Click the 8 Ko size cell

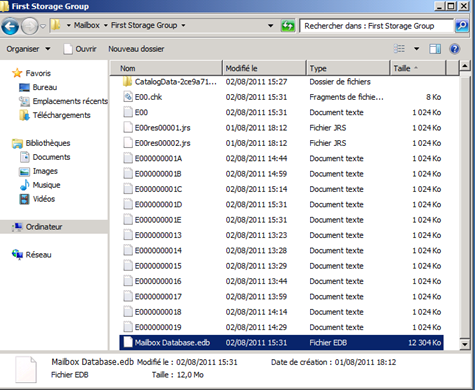433,97
